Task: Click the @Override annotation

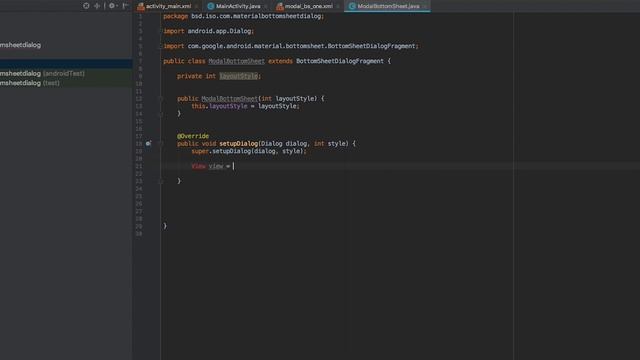Action: pos(193,136)
